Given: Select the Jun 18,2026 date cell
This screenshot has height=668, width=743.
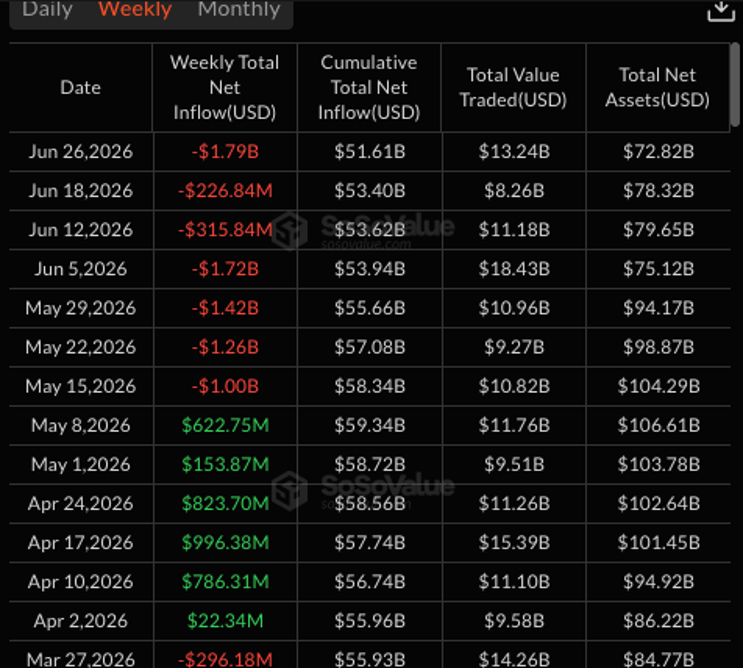Looking at the screenshot, I should point(81,191).
